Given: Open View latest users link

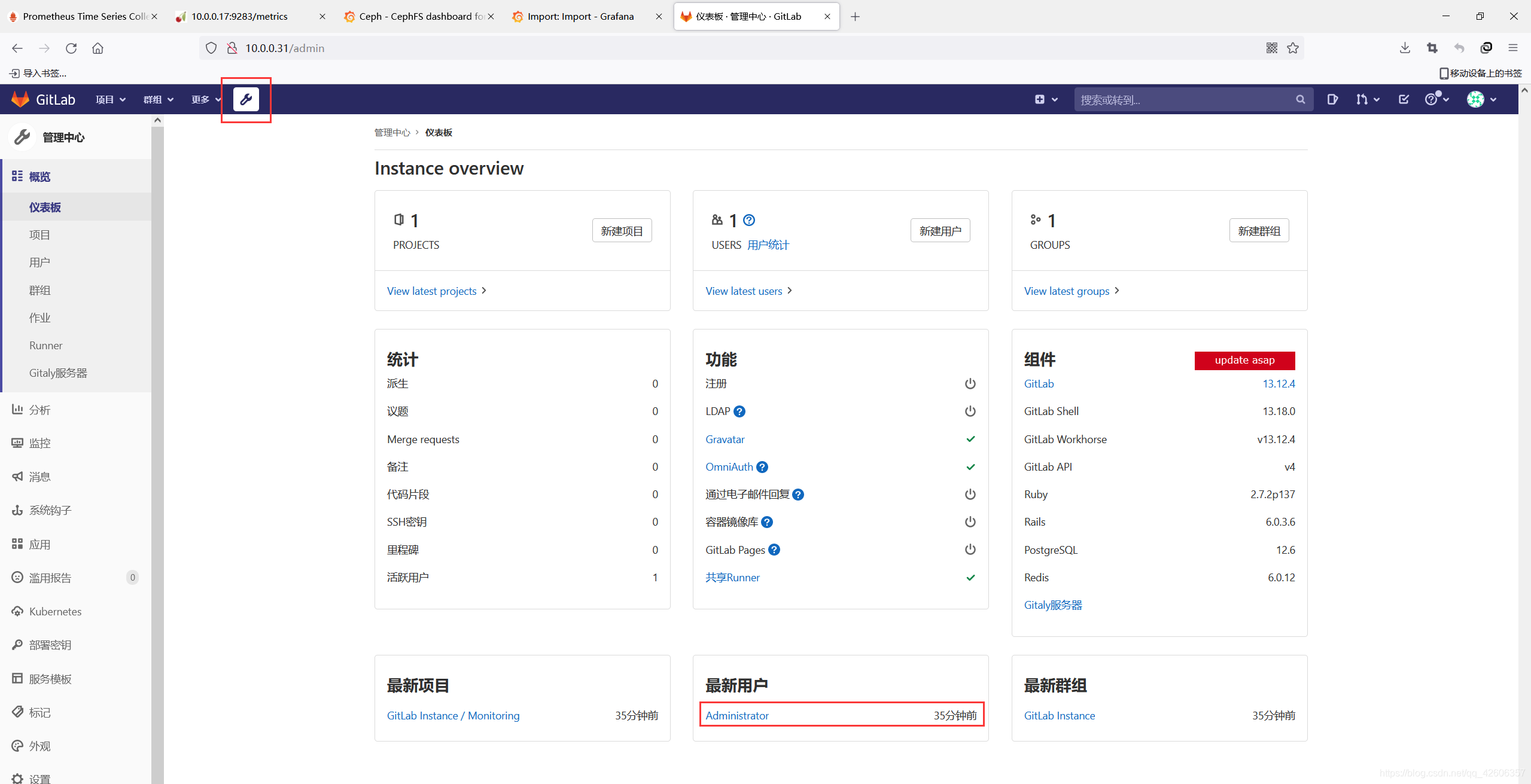Looking at the screenshot, I should point(744,291).
